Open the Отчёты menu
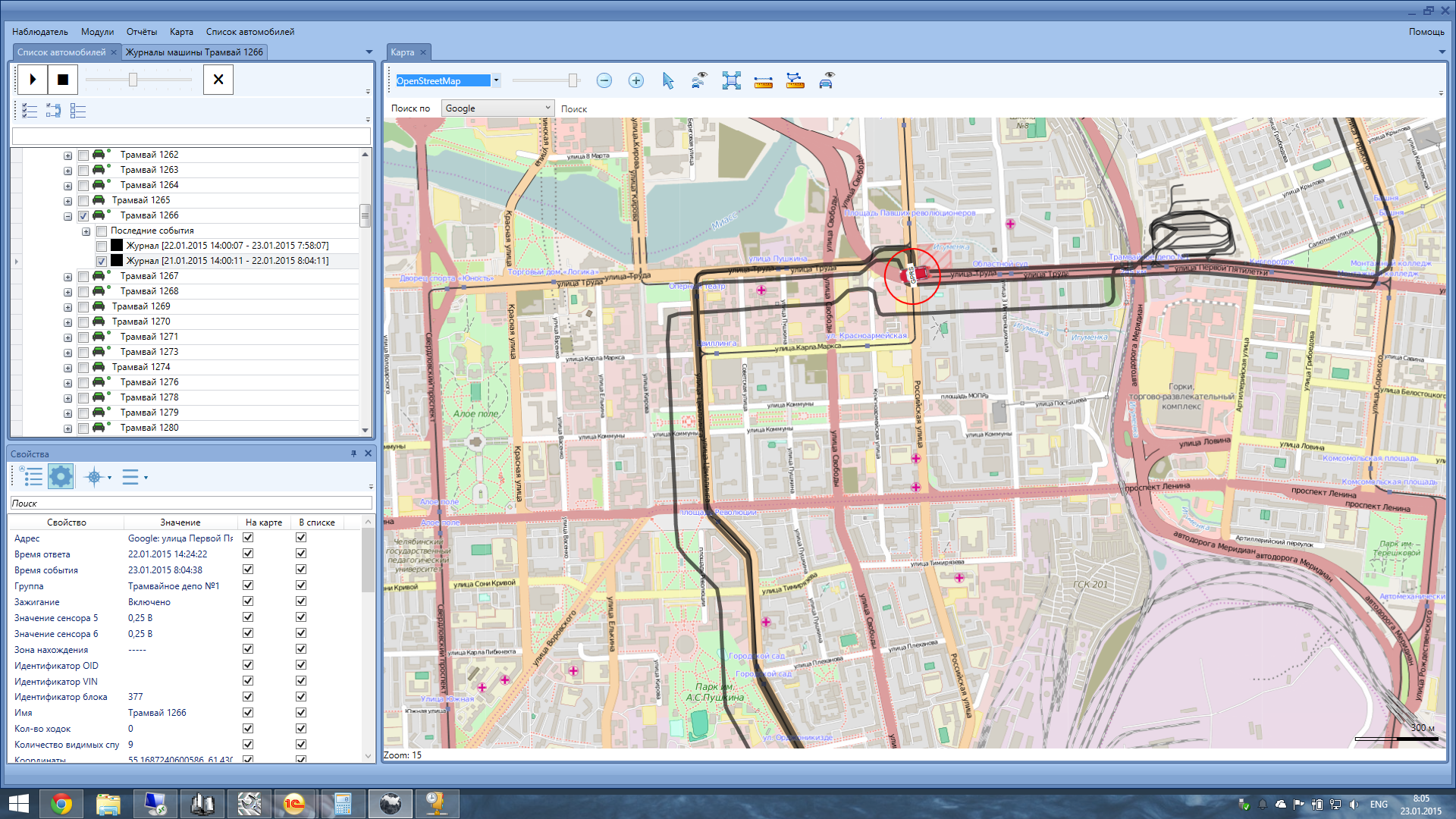The image size is (1456, 819). point(141,32)
